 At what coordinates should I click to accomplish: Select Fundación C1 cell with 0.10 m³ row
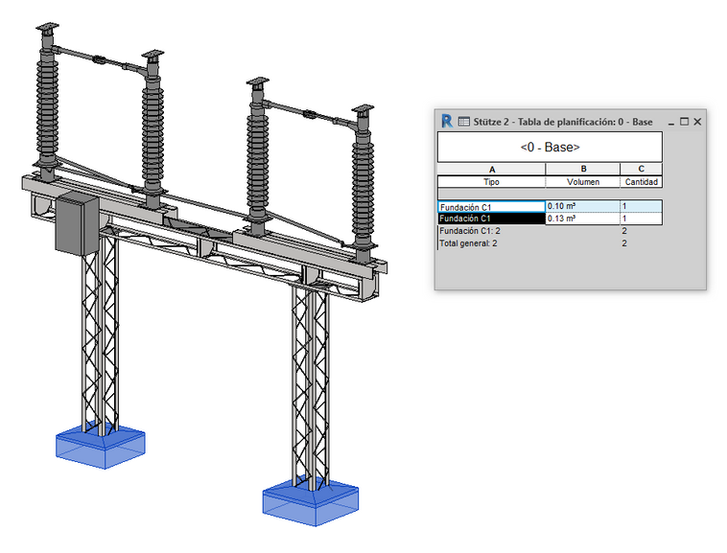pos(491,207)
